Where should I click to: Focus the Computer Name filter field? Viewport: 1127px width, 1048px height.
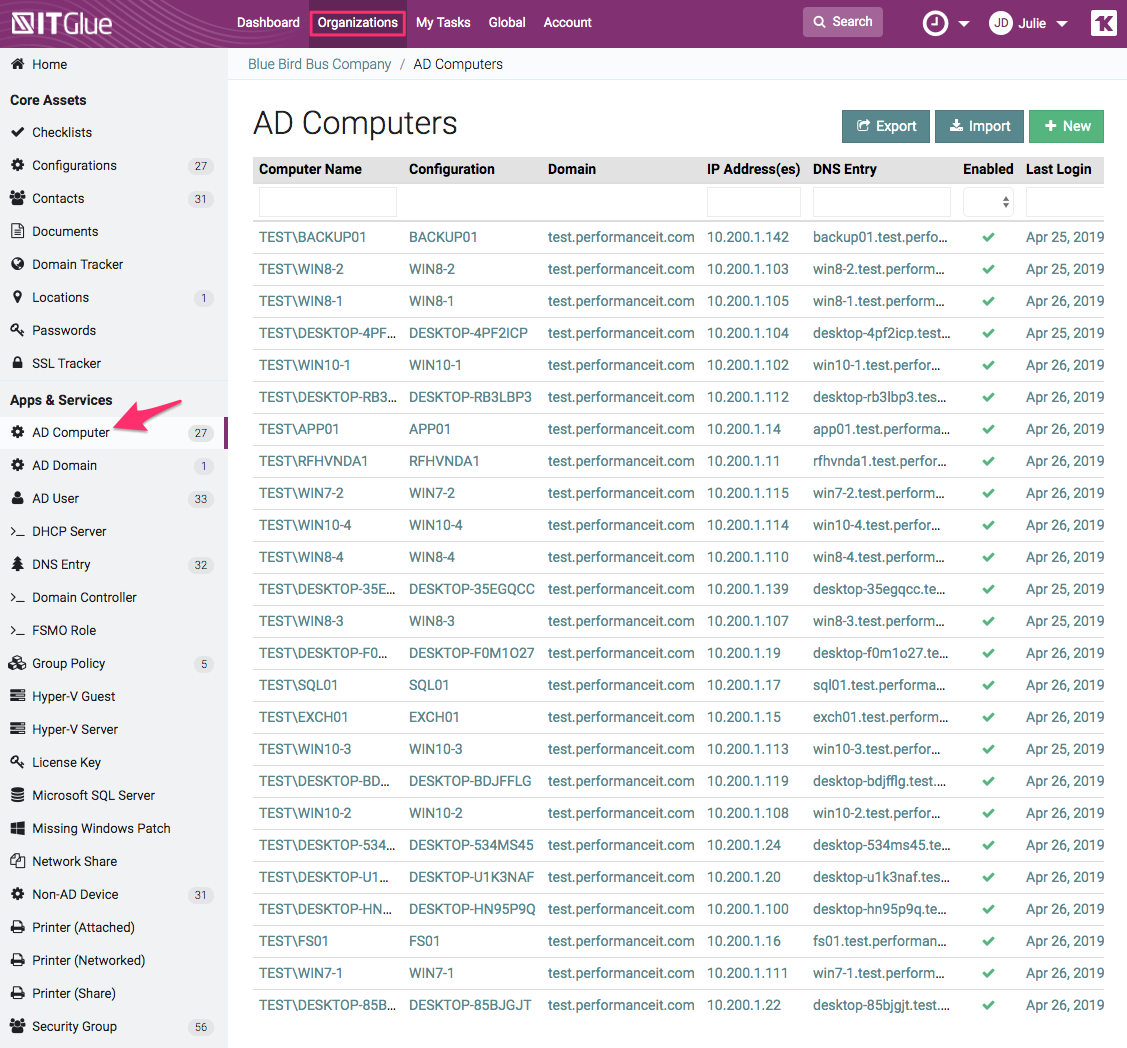328,202
